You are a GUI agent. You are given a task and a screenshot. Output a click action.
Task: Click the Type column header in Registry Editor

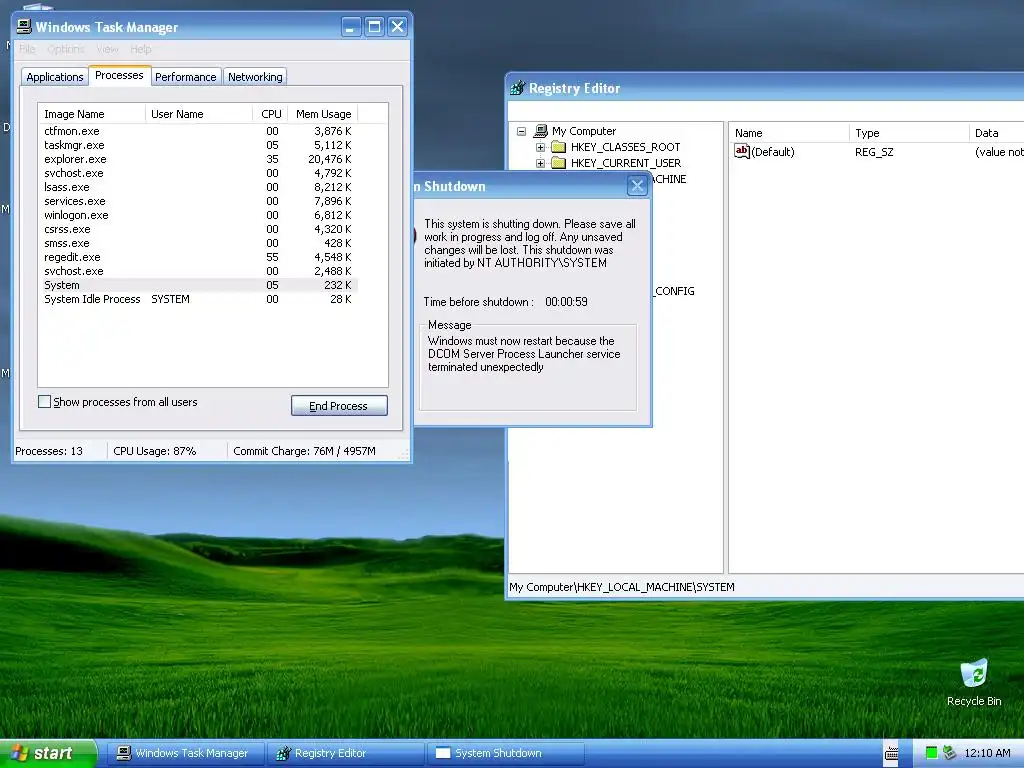[908, 133]
